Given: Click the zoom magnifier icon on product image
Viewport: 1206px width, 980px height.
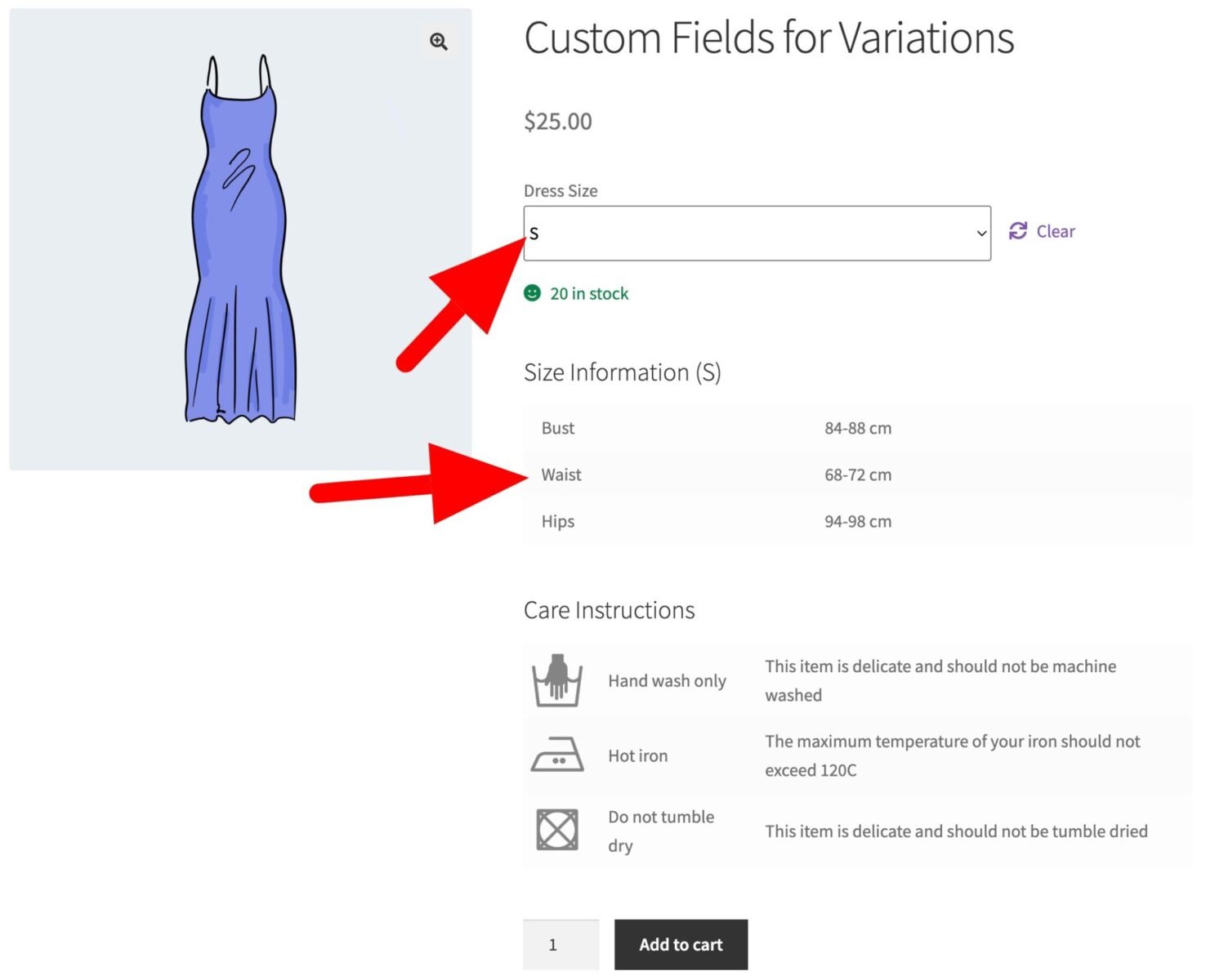Looking at the screenshot, I should coord(438,41).
